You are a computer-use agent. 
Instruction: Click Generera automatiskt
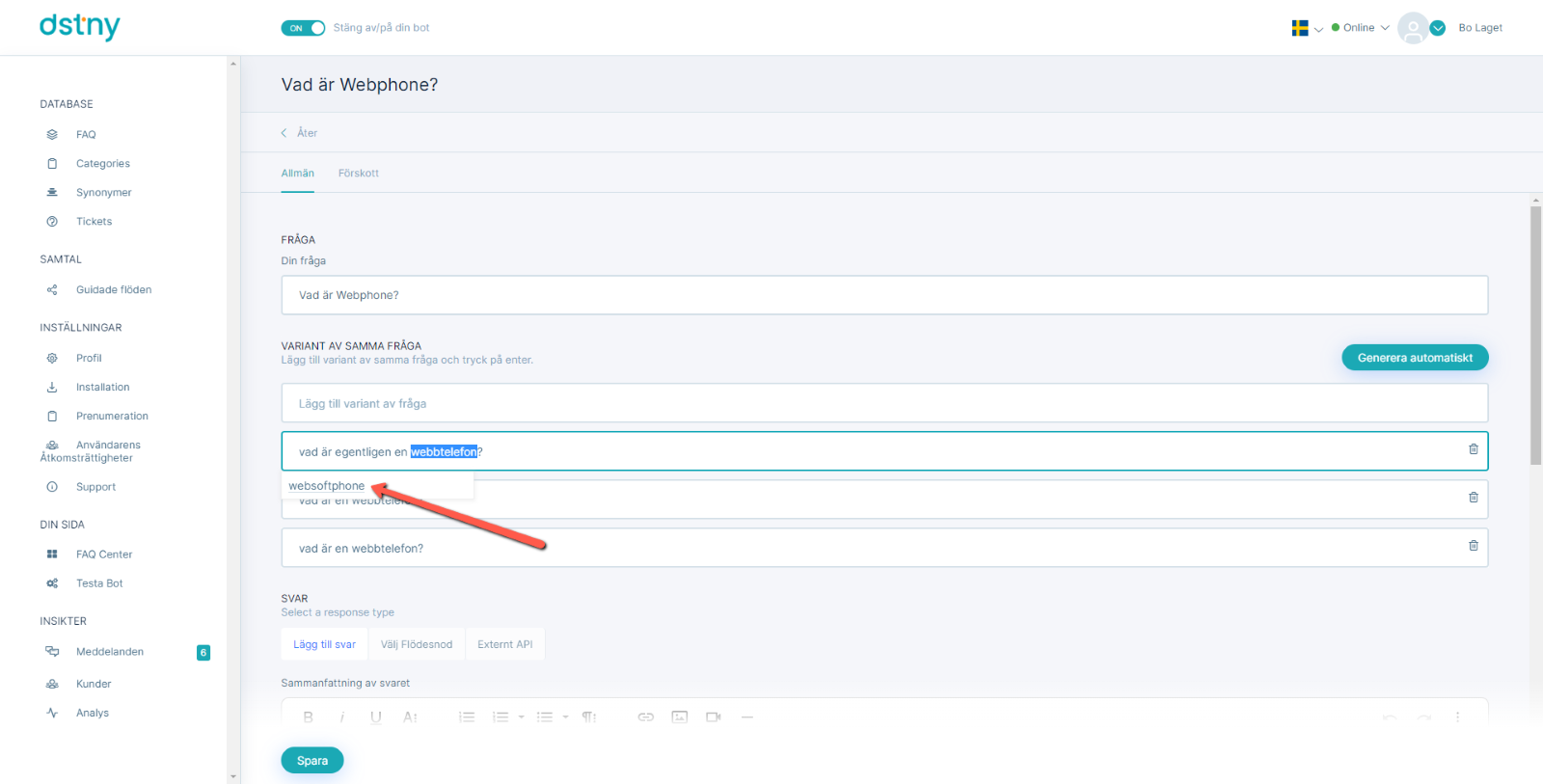(x=1415, y=358)
